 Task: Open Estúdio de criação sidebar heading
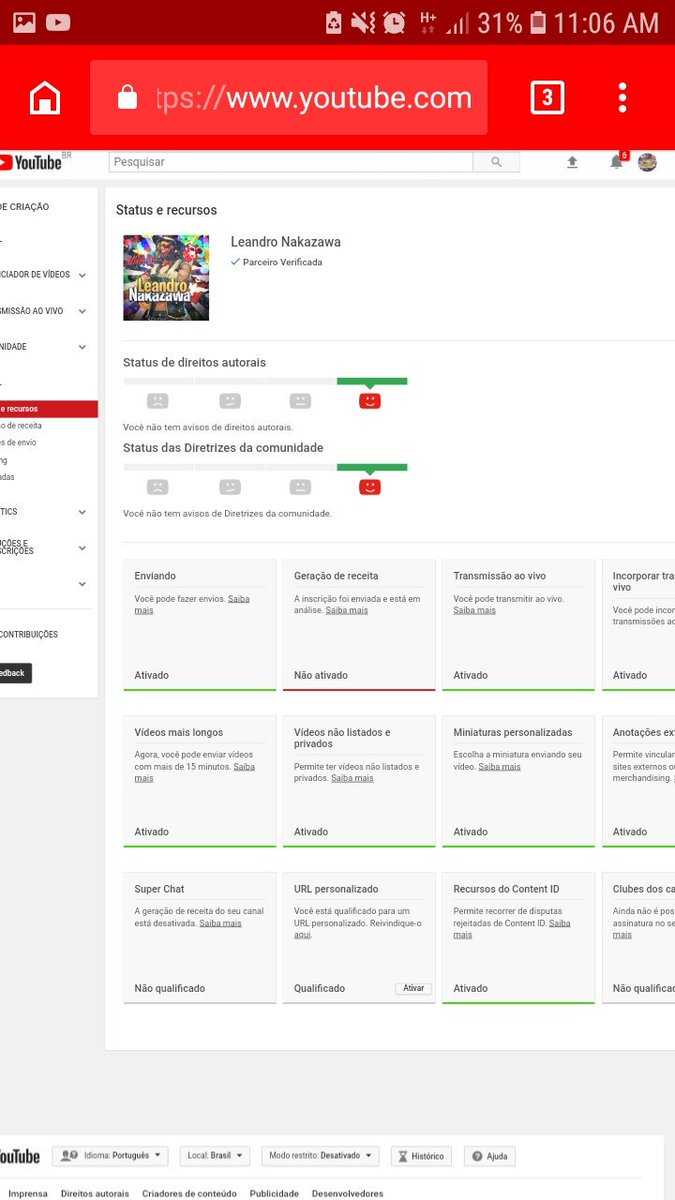[25, 207]
